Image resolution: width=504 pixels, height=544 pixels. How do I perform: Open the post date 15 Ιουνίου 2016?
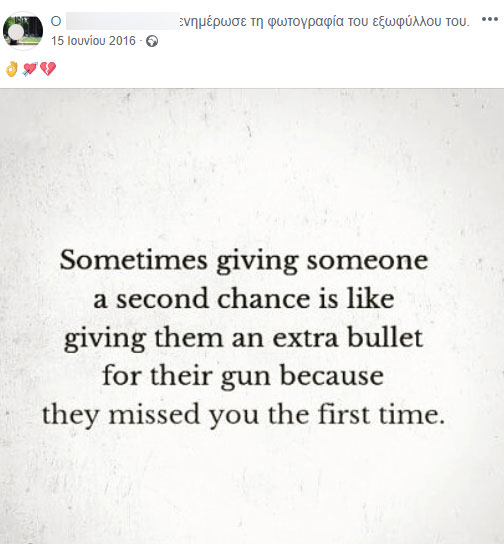(x=93, y=41)
